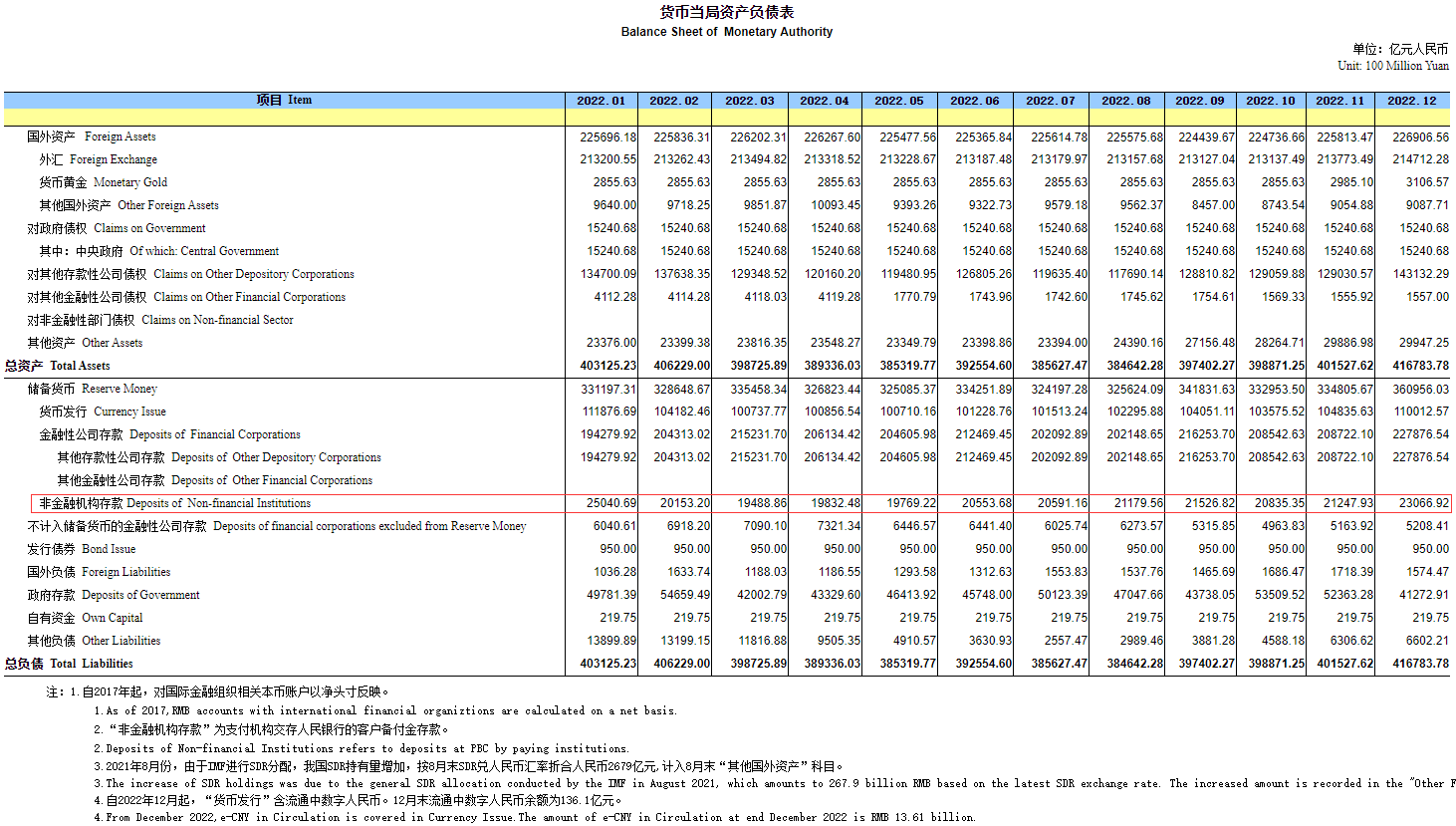Select the Item header cell
Image resolution: width=1456 pixels, height=826 pixels.
click(x=284, y=101)
